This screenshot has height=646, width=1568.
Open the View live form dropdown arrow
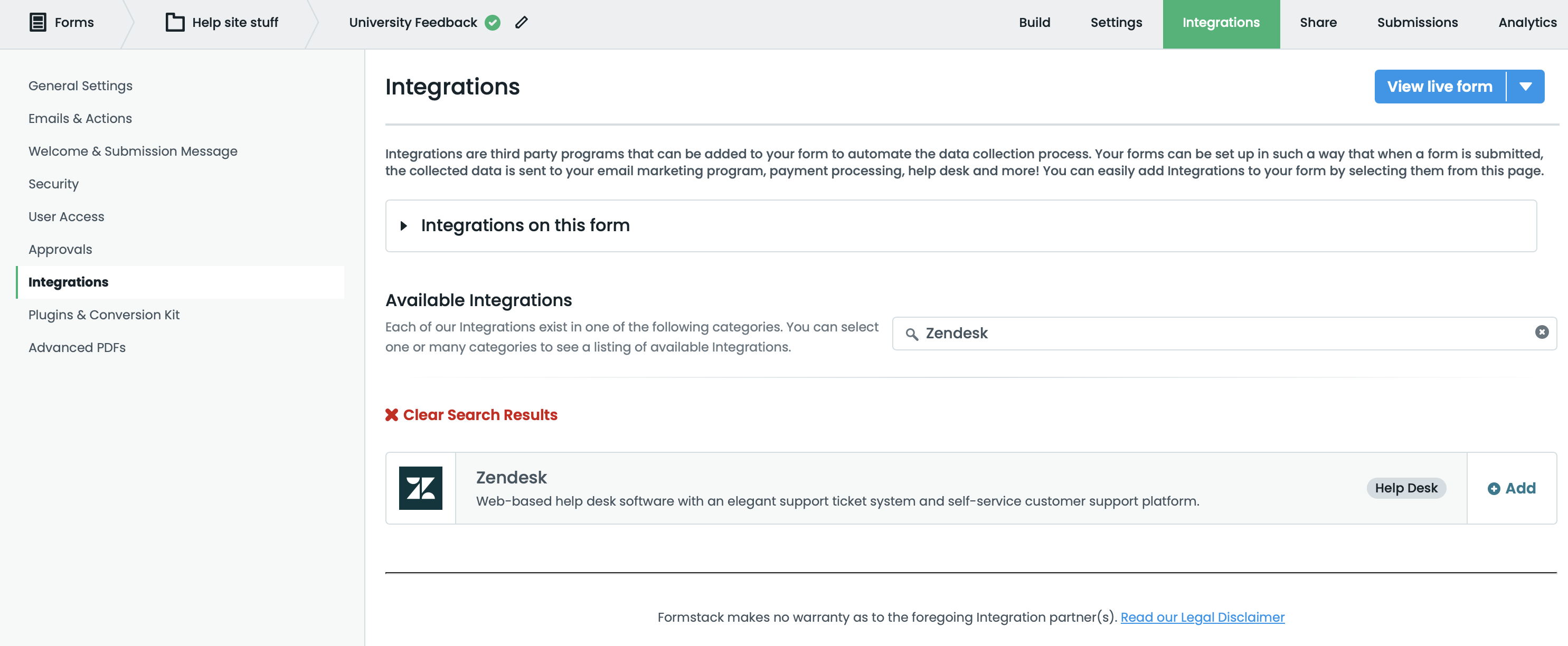coord(1525,87)
